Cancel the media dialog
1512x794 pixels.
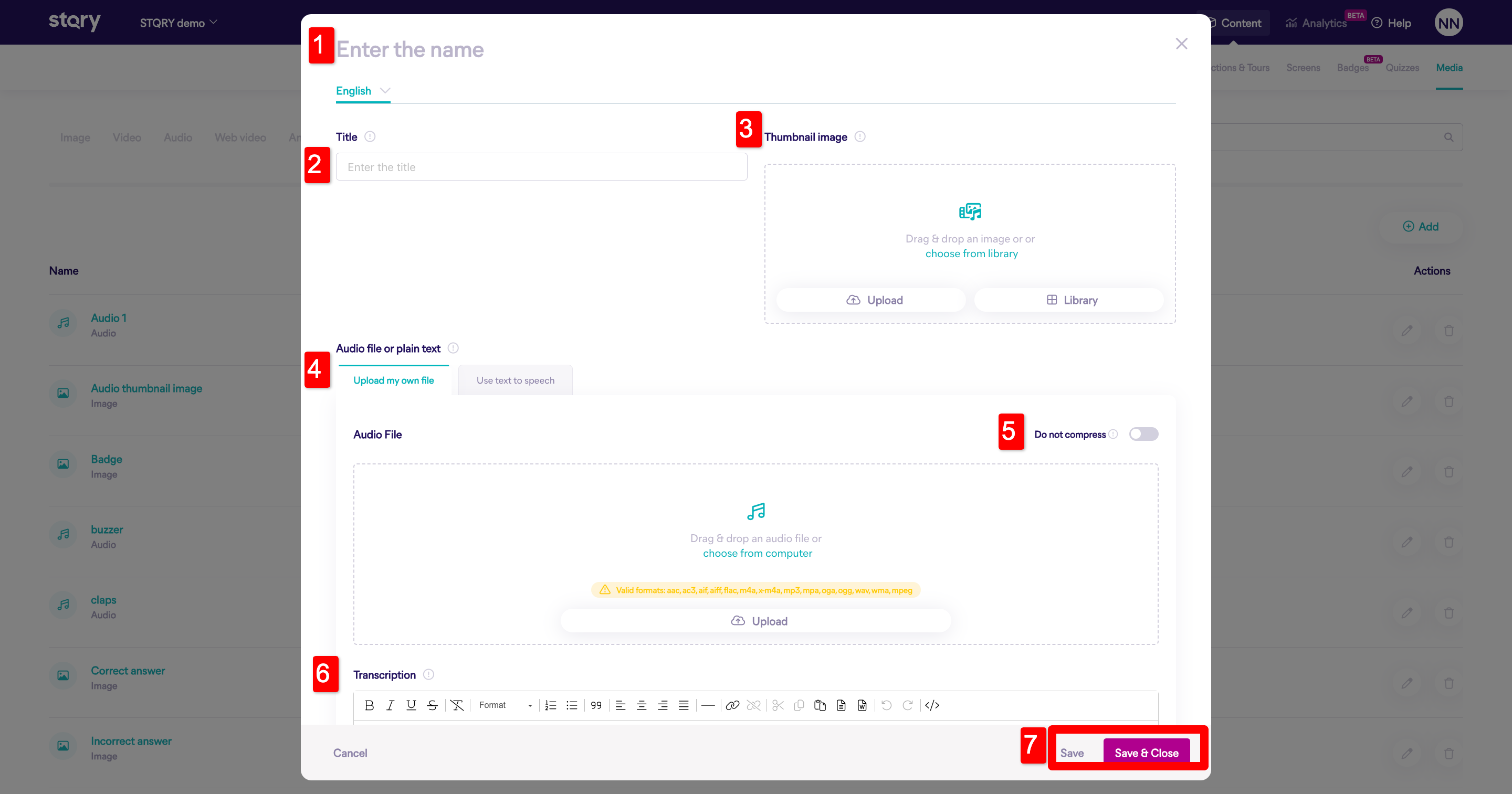350,753
